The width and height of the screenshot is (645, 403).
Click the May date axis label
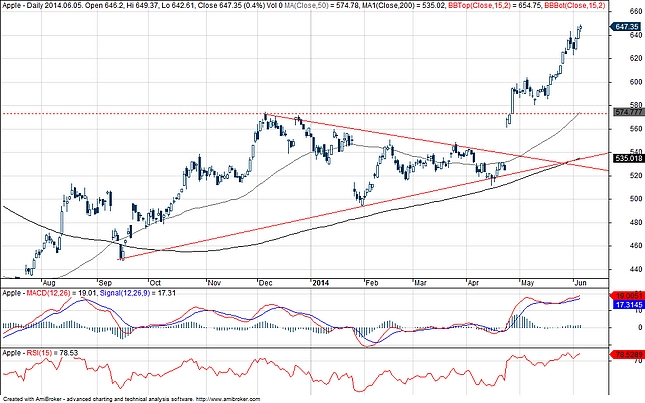click(527, 283)
